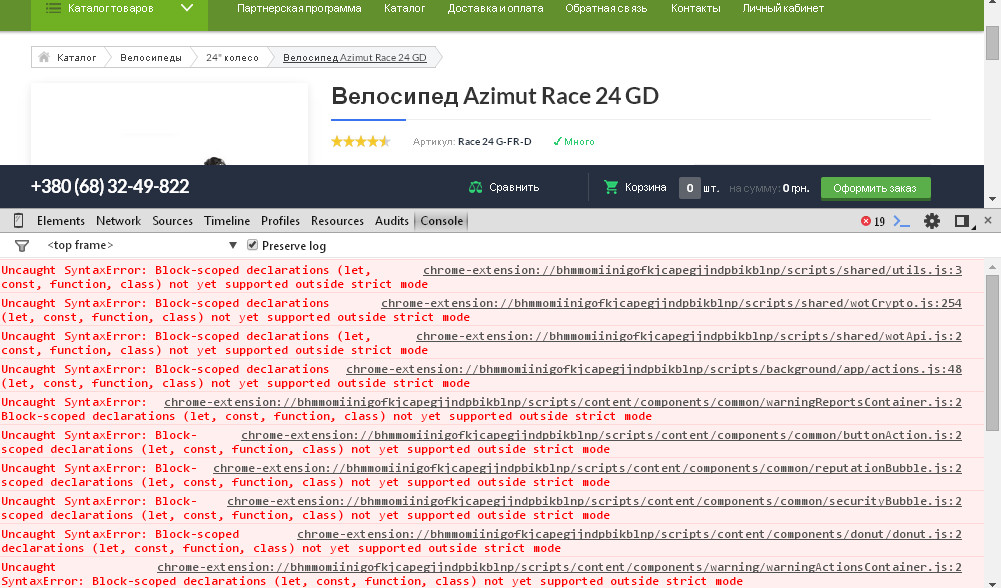Click the page scrollbar down arrow
The width and height of the screenshot is (1001, 588).
[992, 199]
